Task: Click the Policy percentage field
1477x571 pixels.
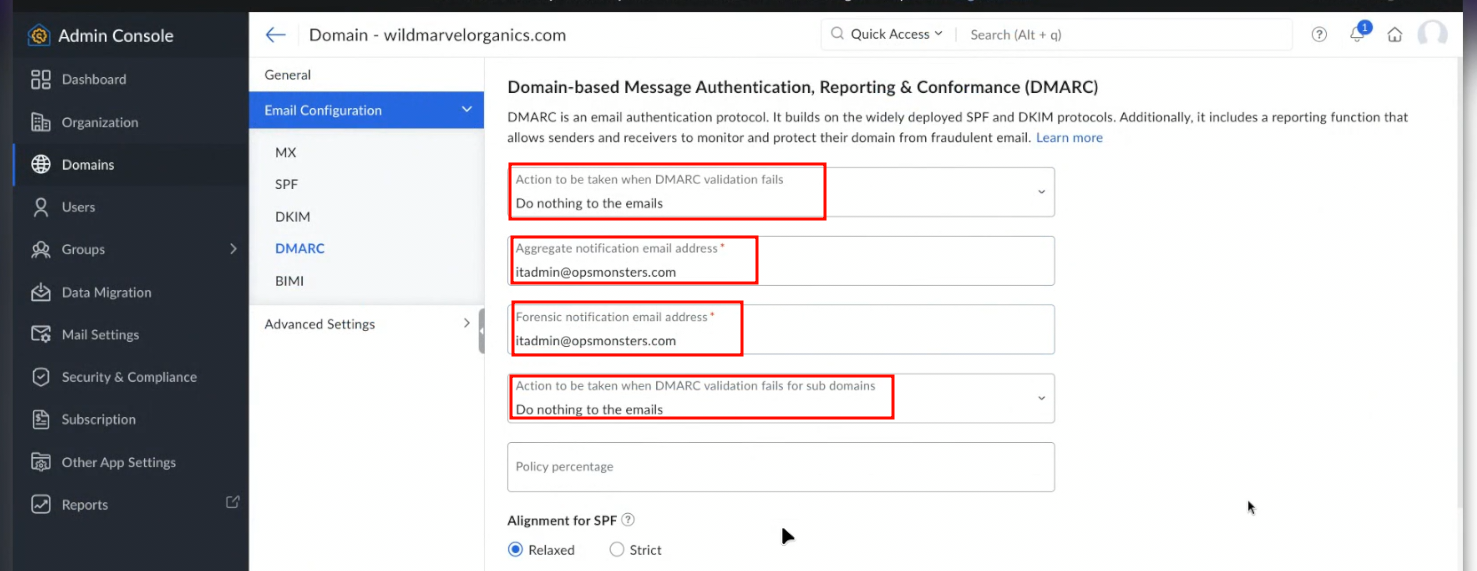Action: (780, 467)
